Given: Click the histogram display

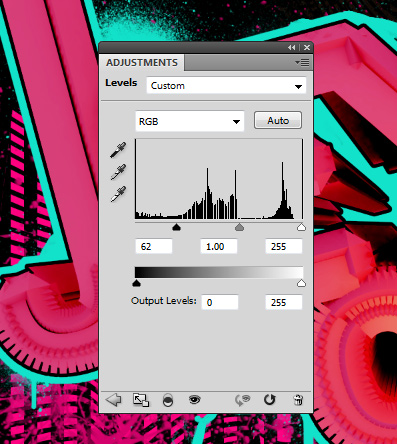Looking at the screenshot, I should (219, 179).
